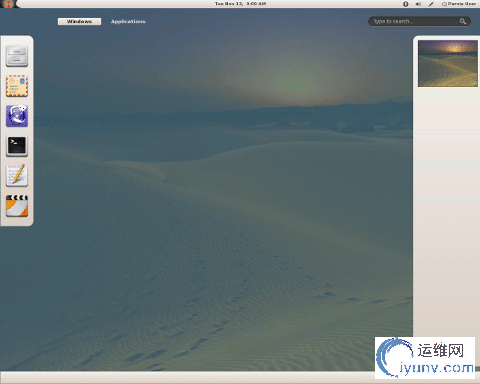
Task: Switch to the Applications tab
Action: (128, 21)
